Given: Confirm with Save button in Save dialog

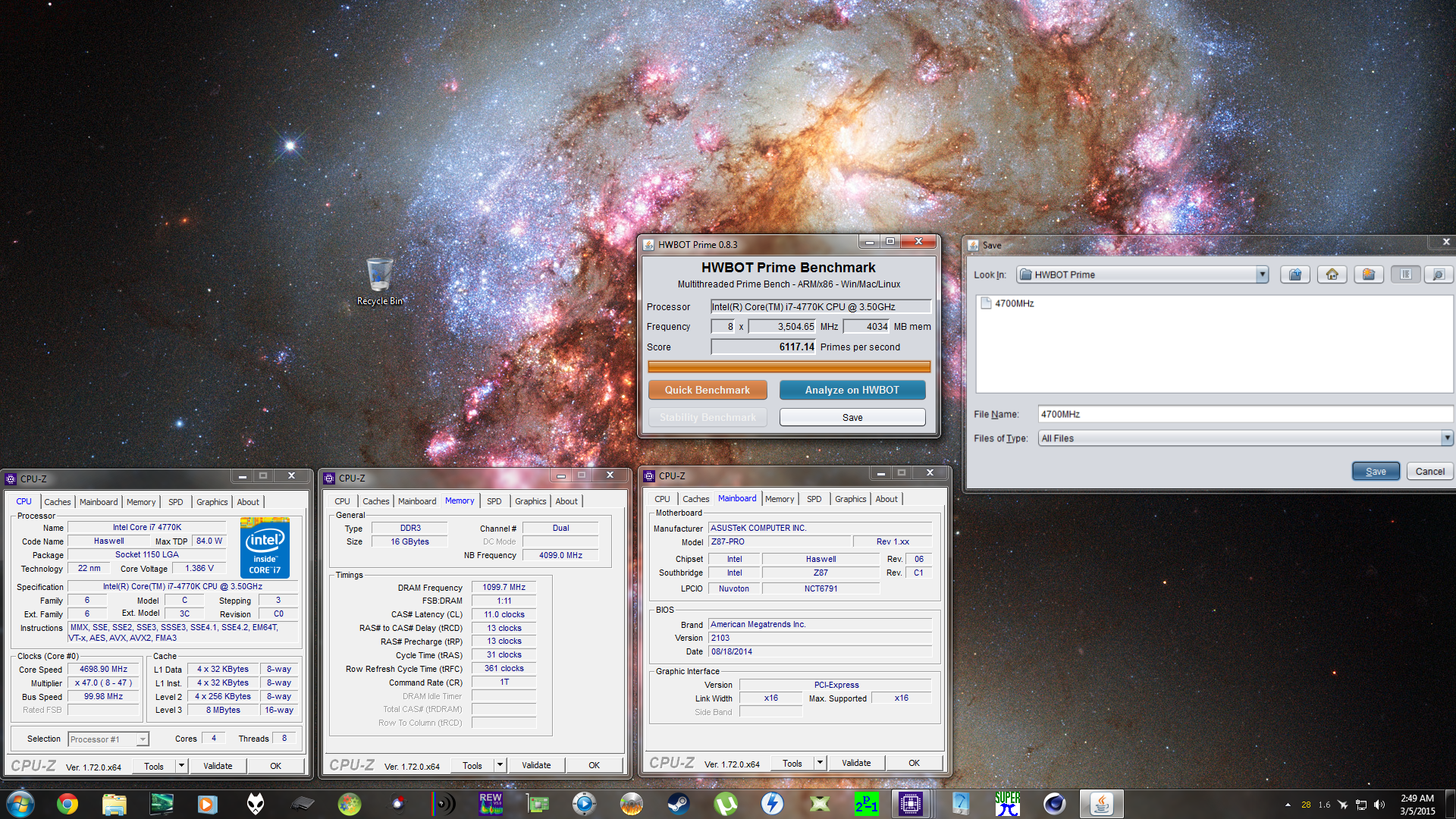Looking at the screenshot, I should point(1376,471).
